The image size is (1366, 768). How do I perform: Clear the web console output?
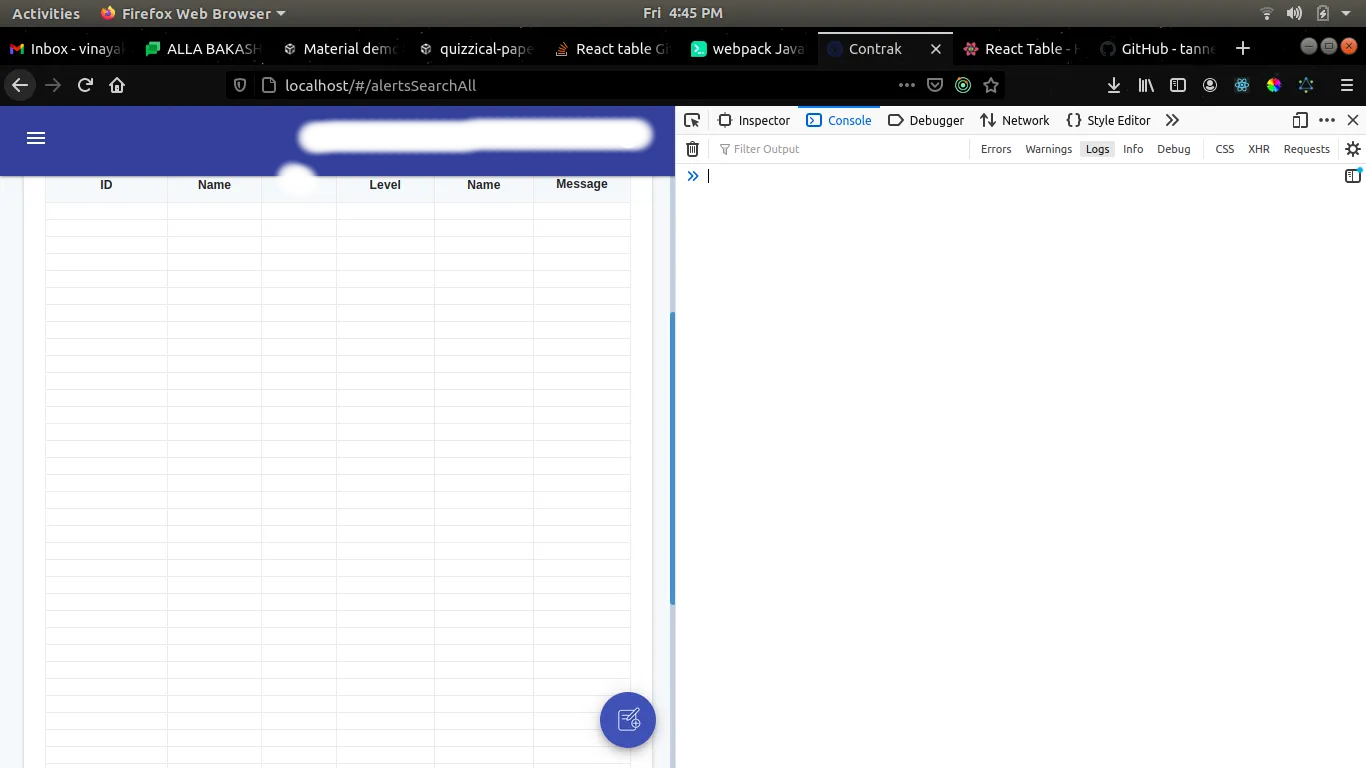click(x=692, y=149)
